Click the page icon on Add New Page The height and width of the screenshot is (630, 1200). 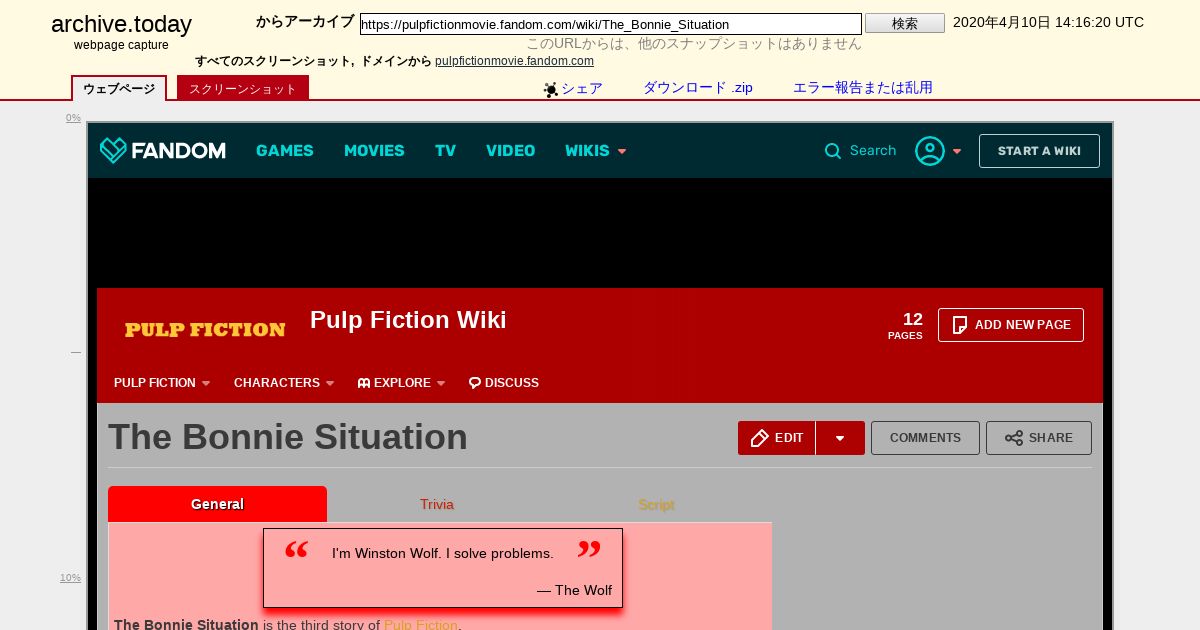click(960, 325)
